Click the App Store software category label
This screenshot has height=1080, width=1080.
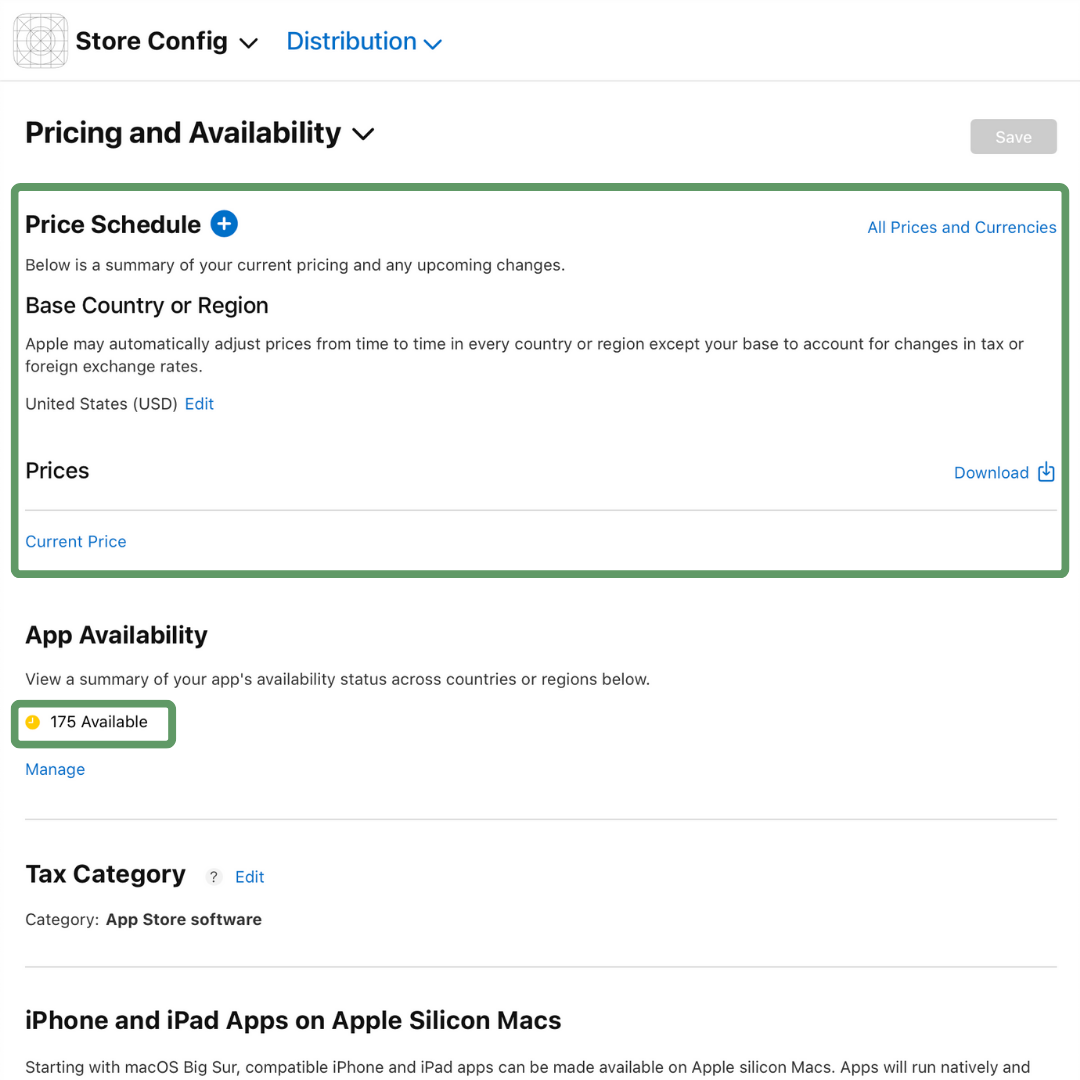(x=183, y=919)
